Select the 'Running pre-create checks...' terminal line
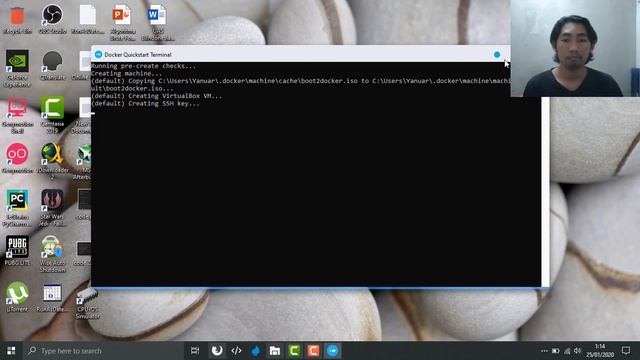640x360 pixels. 143,66
